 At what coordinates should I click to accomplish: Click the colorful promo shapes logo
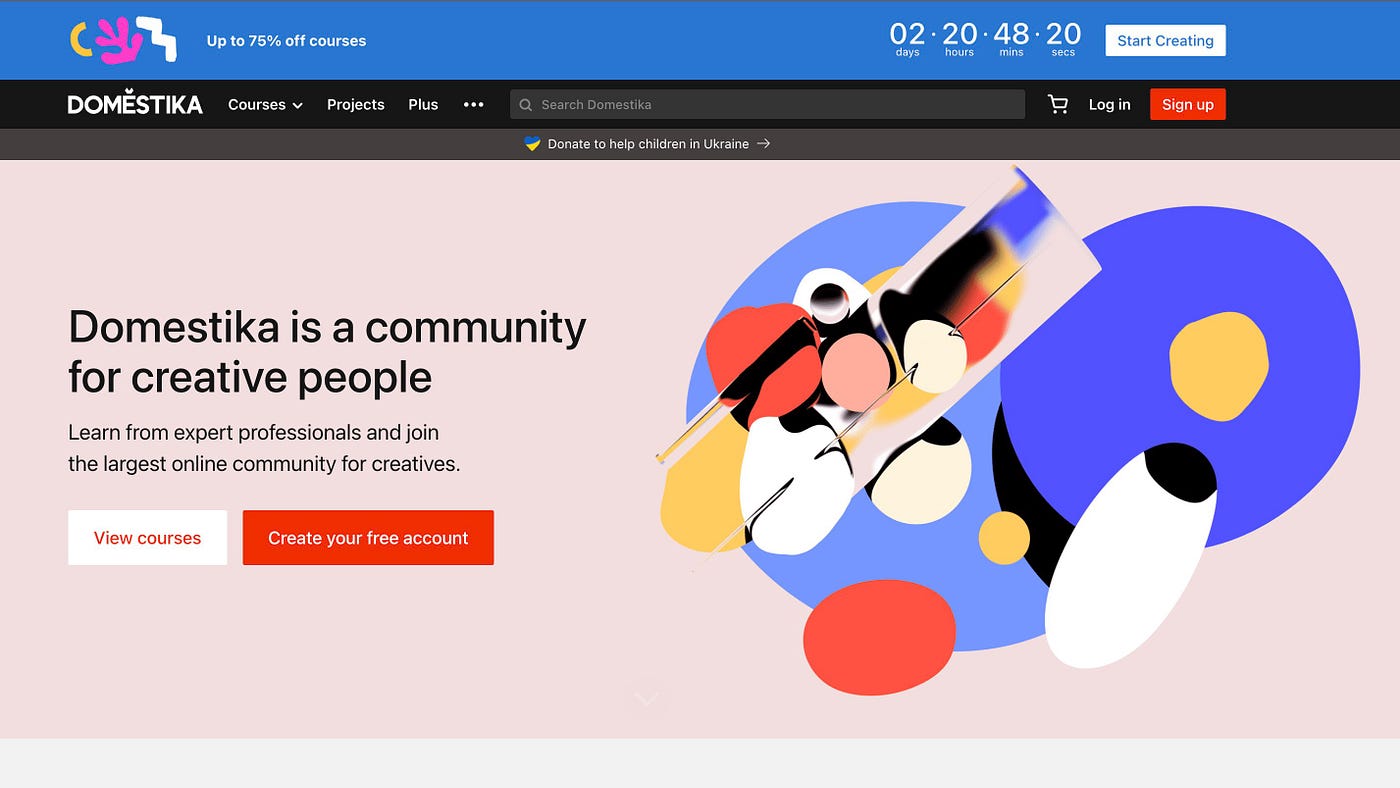click(x=123, y=40)
